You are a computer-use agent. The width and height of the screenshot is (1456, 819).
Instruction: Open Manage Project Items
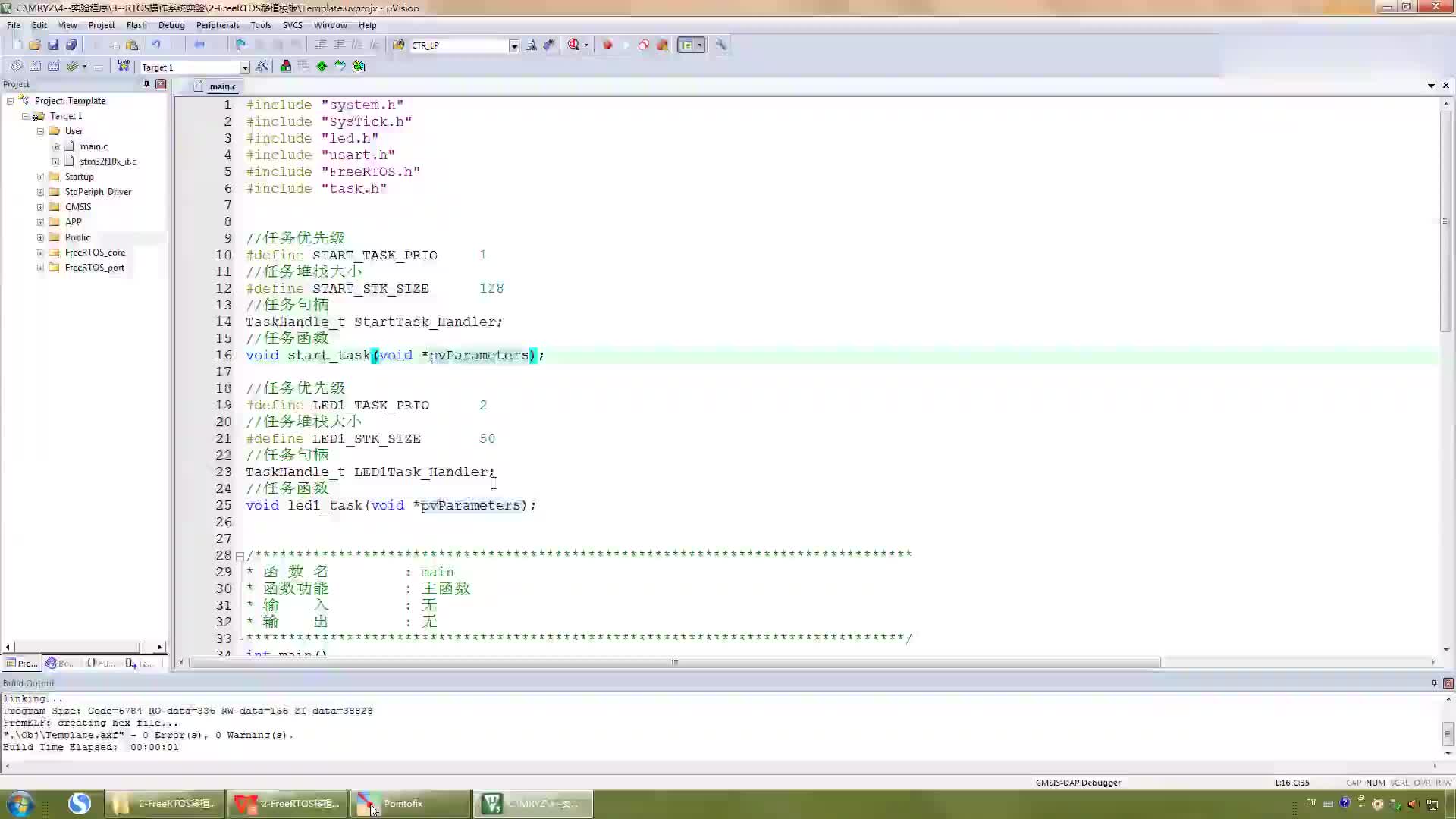tap(286, 67)
